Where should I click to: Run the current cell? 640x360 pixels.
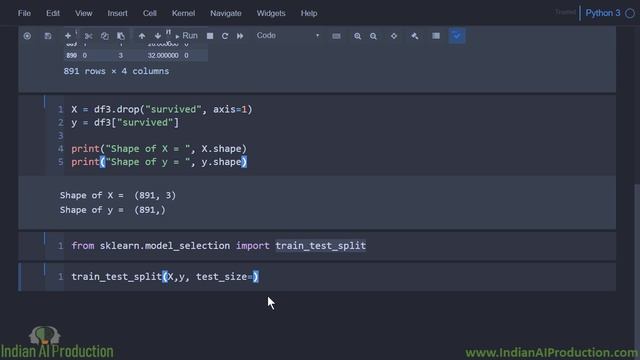pos(187,36)
